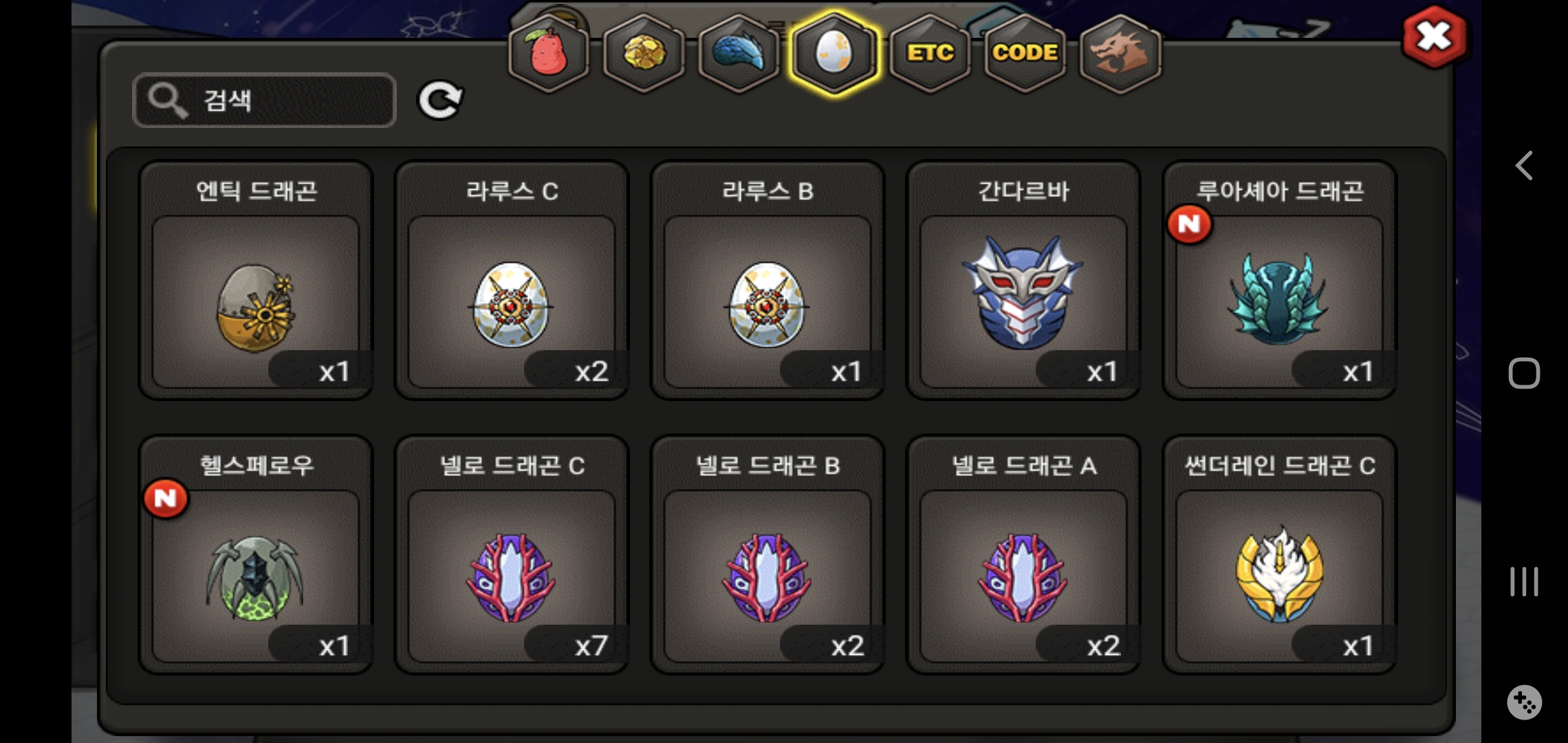Choose the 썬더레인 드래곤 C egg
1568x743 pixels.
pyautogui.click(x=1279, y=554)
